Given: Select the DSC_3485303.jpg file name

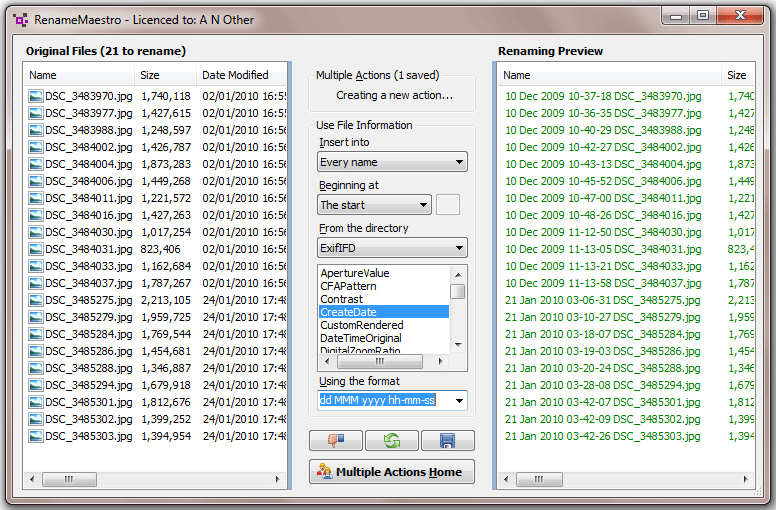Looking at the screenshot, I should pyautogui.click(x=89, y=436).
